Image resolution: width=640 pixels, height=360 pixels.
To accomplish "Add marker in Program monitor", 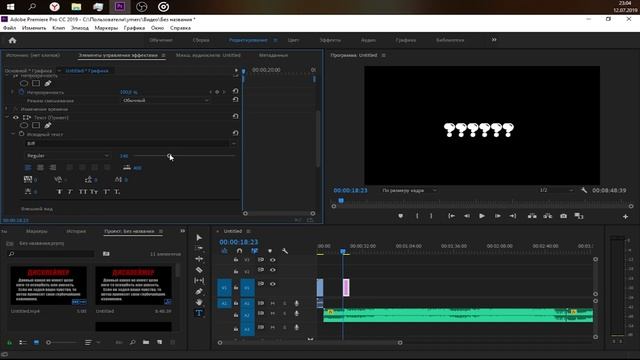I will coord(400,216).
